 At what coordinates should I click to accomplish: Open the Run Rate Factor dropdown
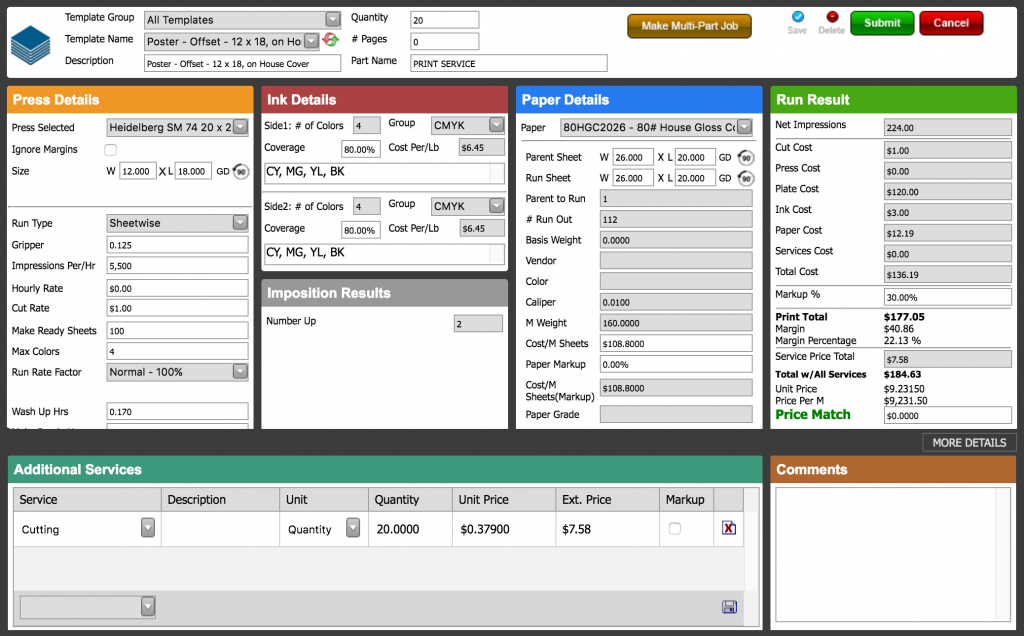point(240,372)
